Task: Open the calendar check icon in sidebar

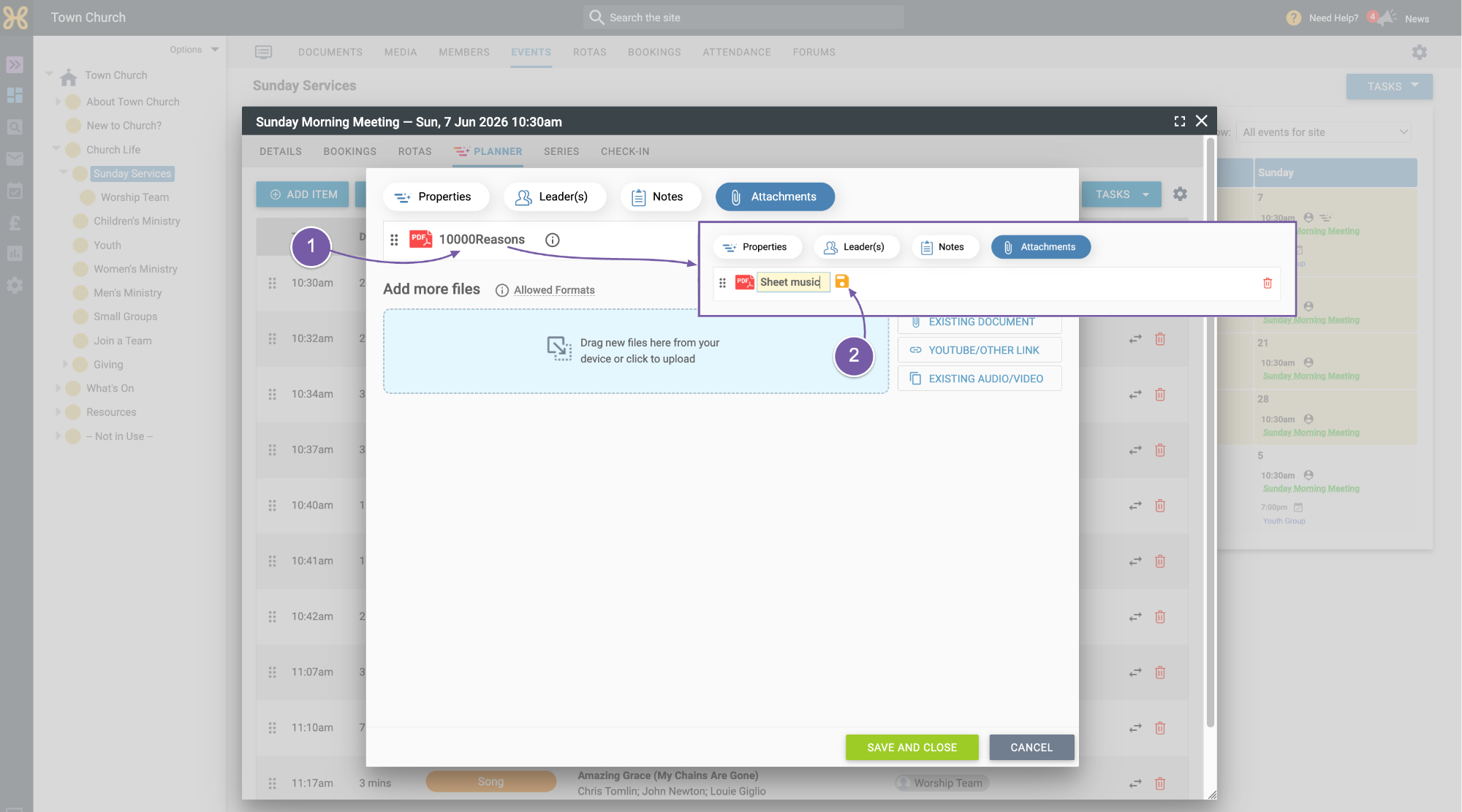Action: click(x=15, y=191)
